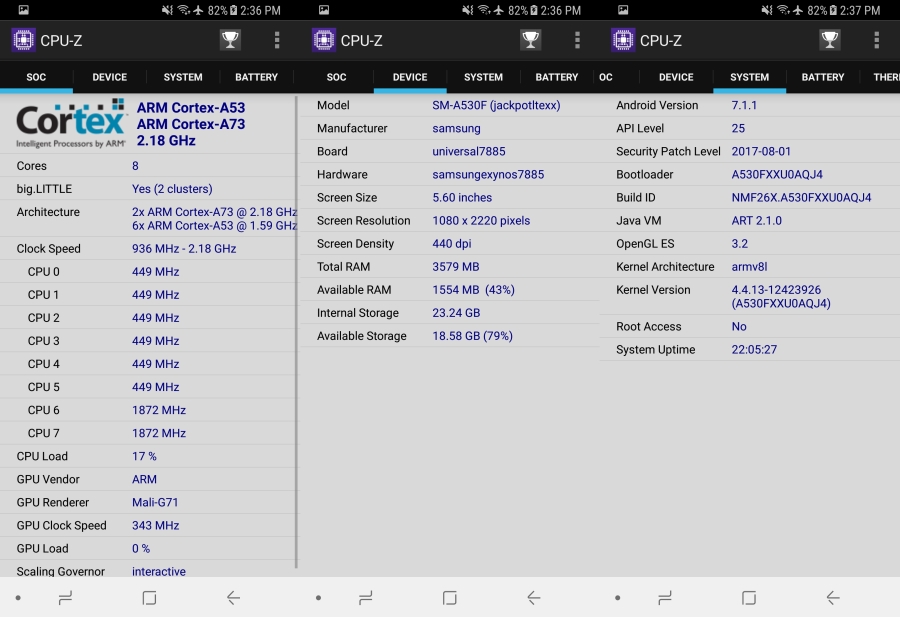Click the "armv8l" kernel architecture value

(x=749, y=266)
